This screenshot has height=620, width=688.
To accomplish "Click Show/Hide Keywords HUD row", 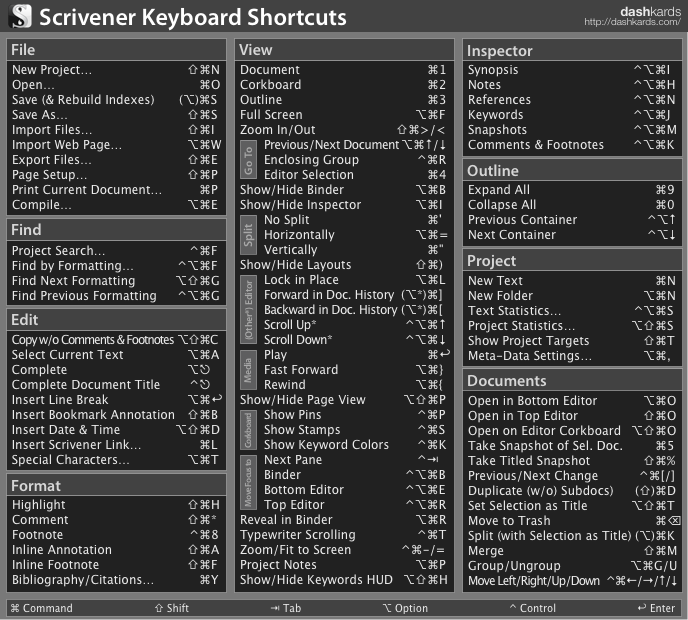I will [344, 580].
